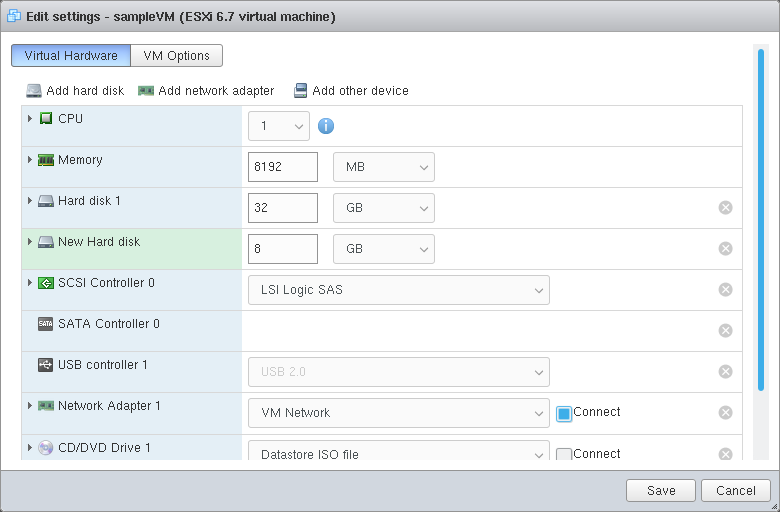Expand the Memory settings row
Screen dimensions: 780x512
coord(30,160)
